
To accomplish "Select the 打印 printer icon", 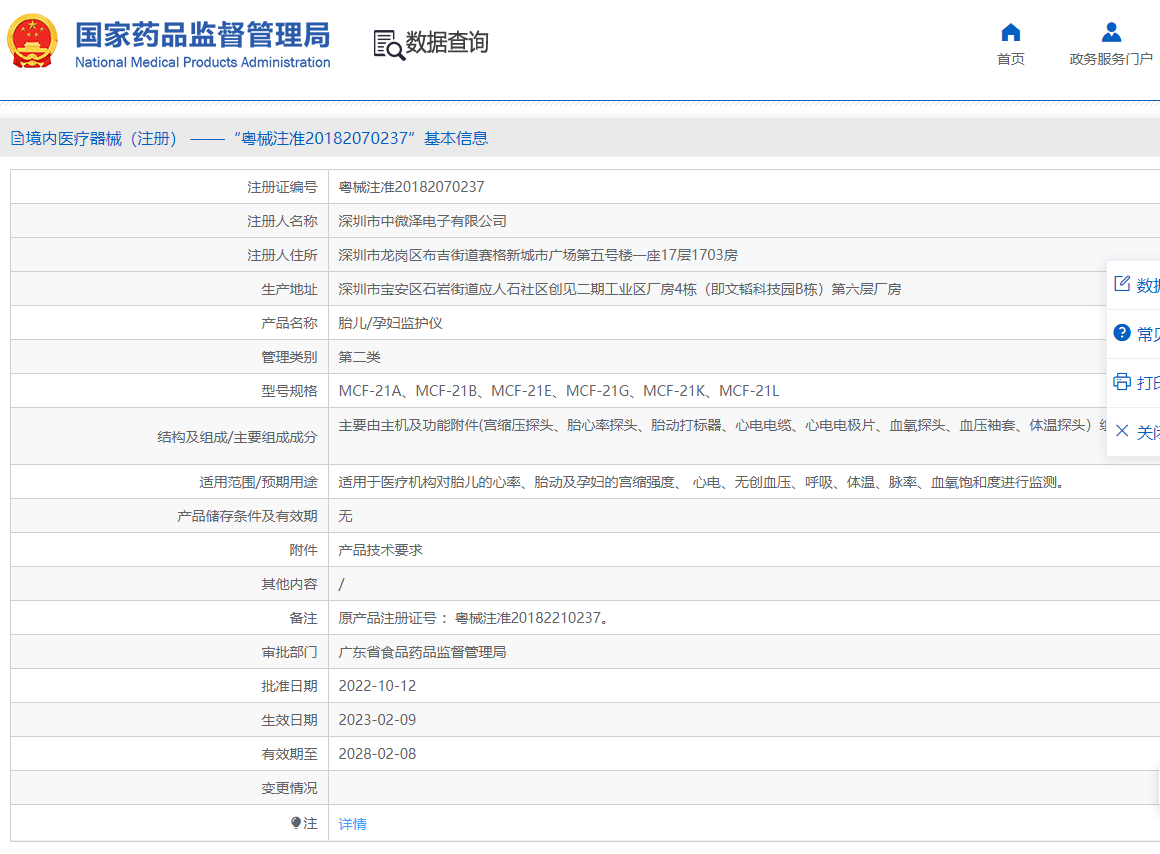I will click(1120, 382).
